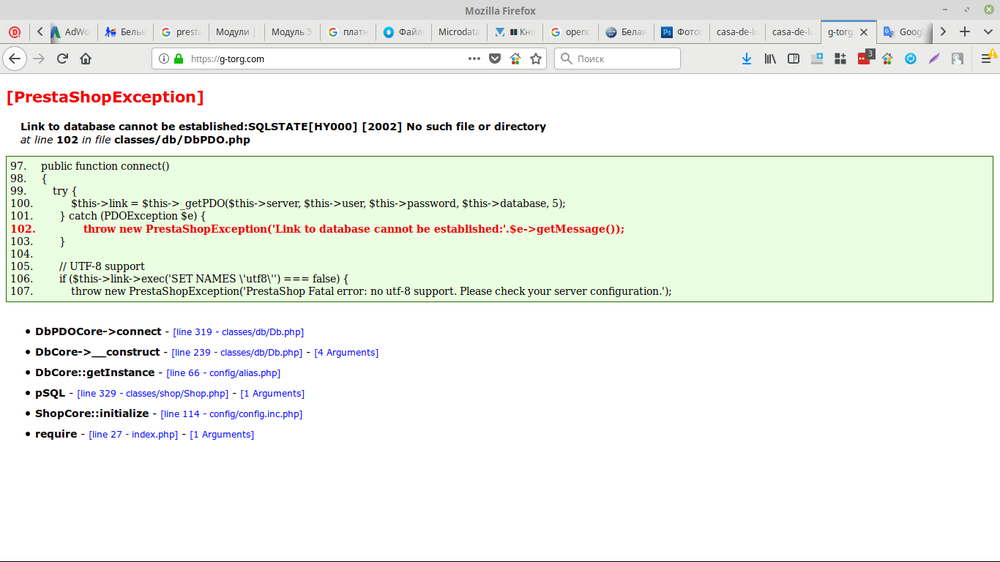Switch to the Белая tab
Viewport: 1000px width, 562px height.
(625, 32)
